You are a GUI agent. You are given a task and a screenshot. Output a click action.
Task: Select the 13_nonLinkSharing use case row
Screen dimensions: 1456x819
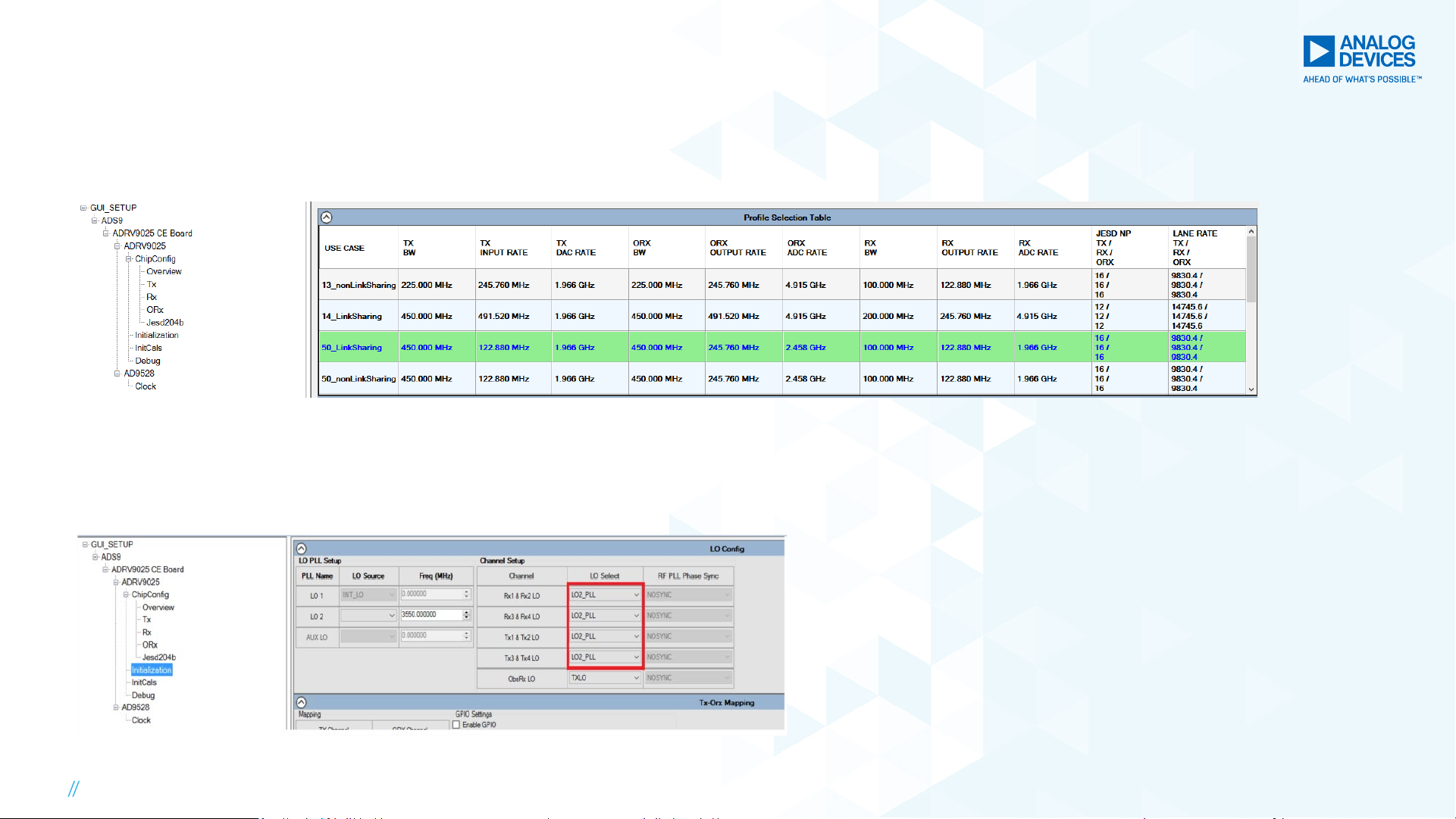coord(782,285)
